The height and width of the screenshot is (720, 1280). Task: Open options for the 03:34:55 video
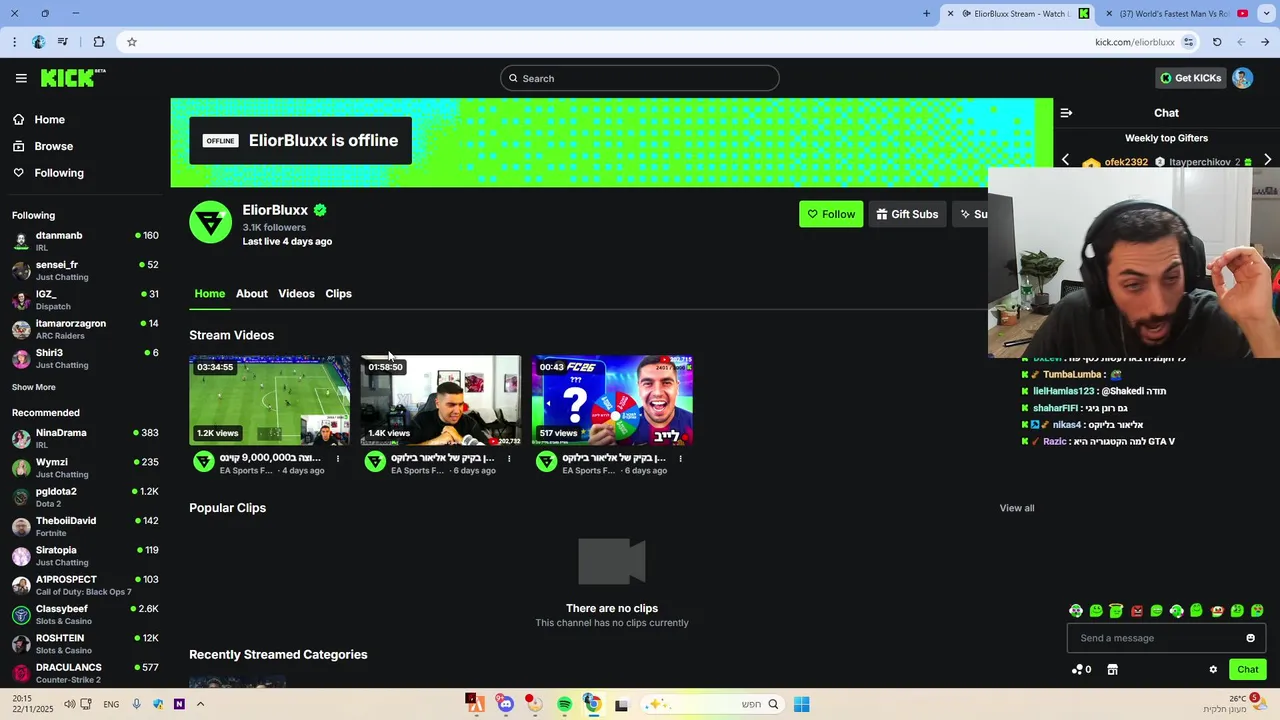tap(338, 459)
